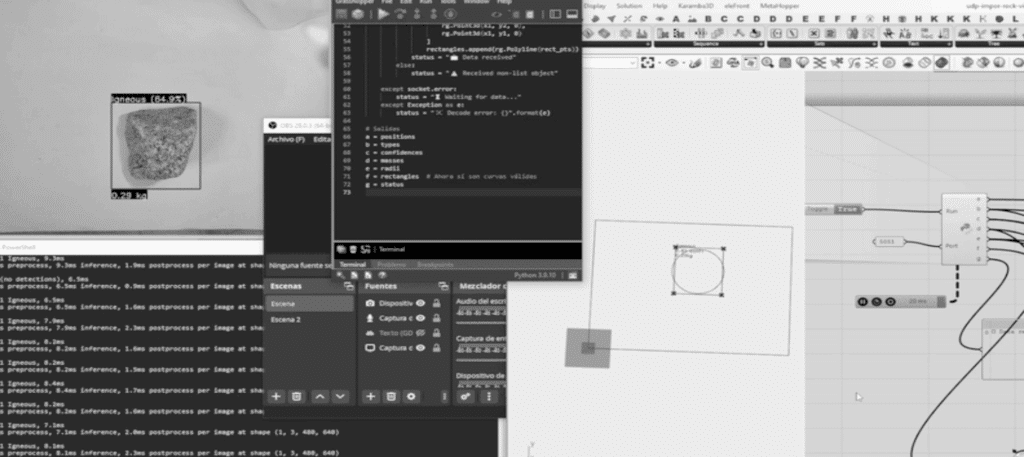1024x457 pixels.
Task: Toggle the True boolean switch in Grasshopper
Action: [x=847, y=210]
